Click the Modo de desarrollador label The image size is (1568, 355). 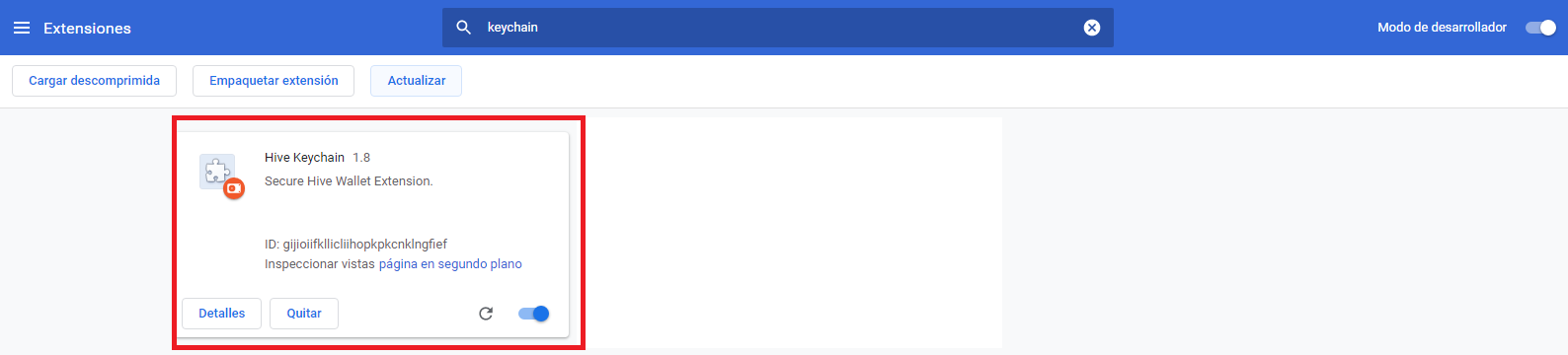[x=1442, y=28]
